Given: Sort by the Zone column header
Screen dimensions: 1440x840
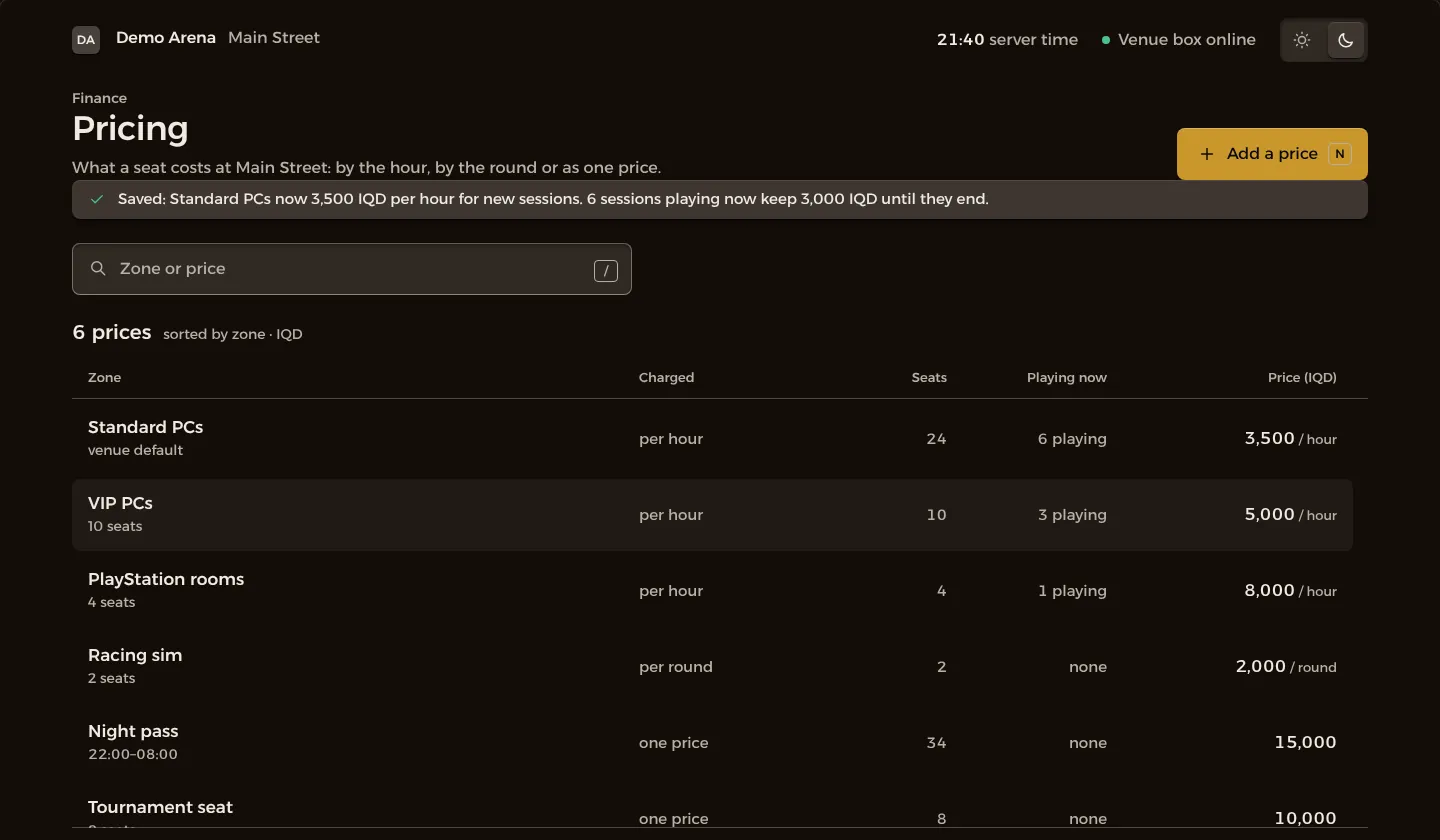Looking at the screenshot, I should pyautogui.click(x=104, y=377).
